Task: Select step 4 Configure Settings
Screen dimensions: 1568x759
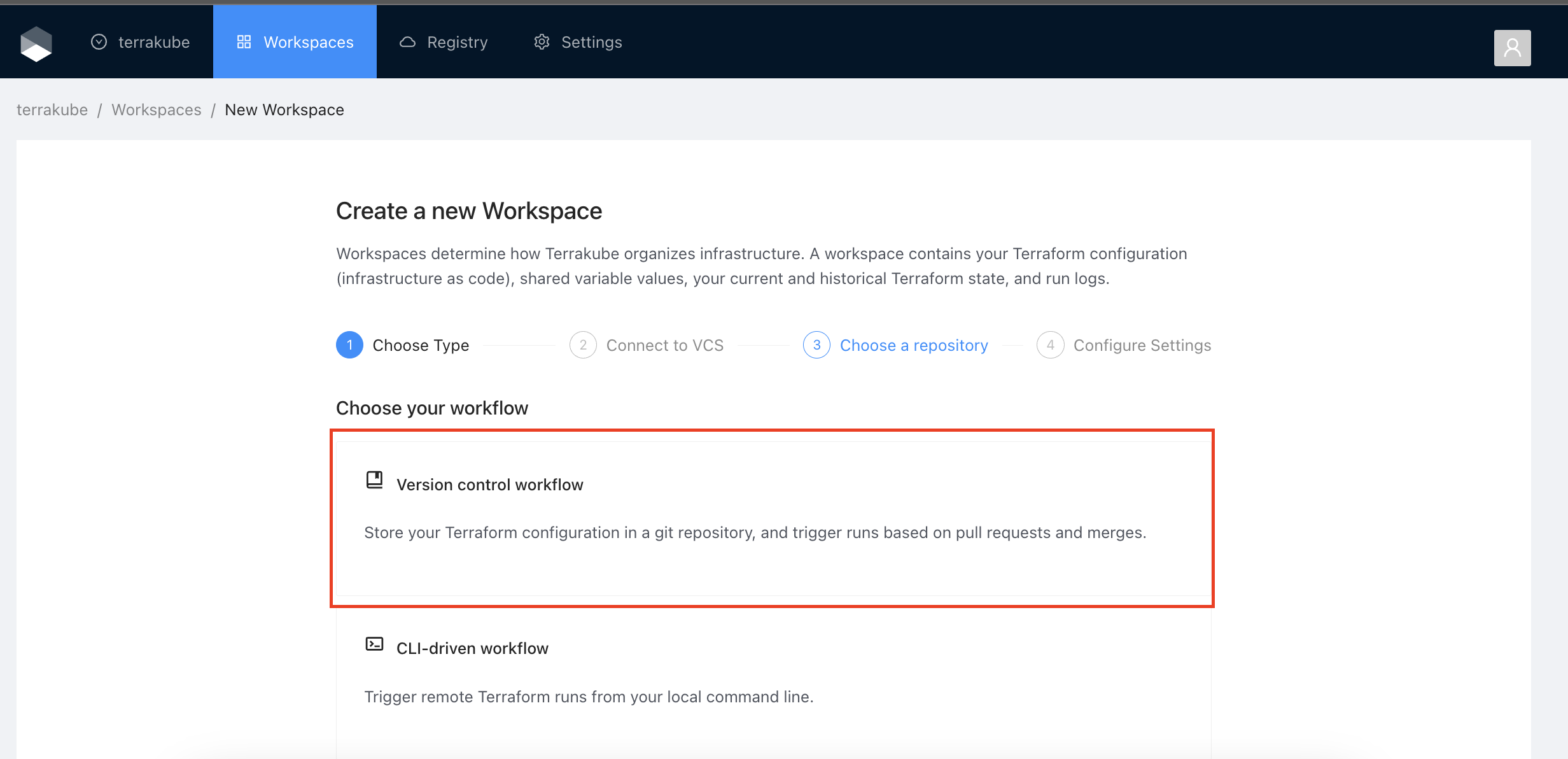Action: [x=1142, y=345]
